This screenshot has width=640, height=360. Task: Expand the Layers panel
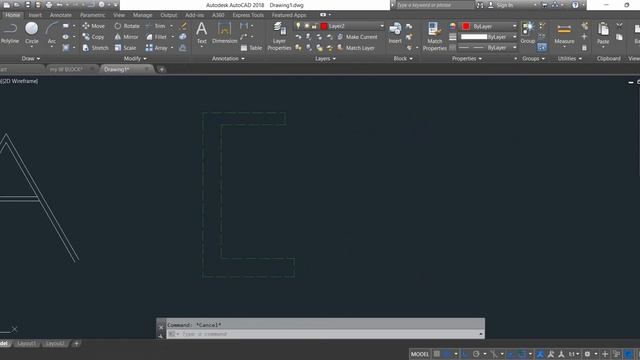click(325, 58)
